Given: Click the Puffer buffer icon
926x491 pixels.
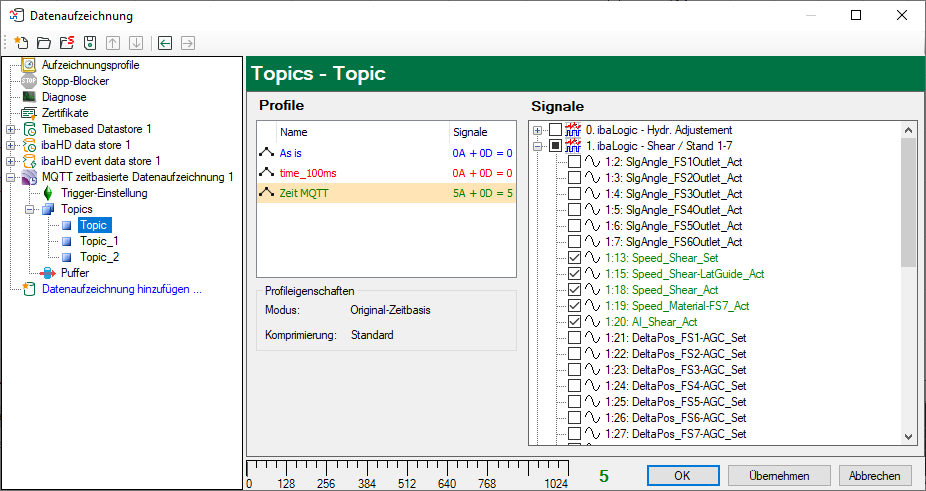Looking at the screenshot, I should [48, 273].
